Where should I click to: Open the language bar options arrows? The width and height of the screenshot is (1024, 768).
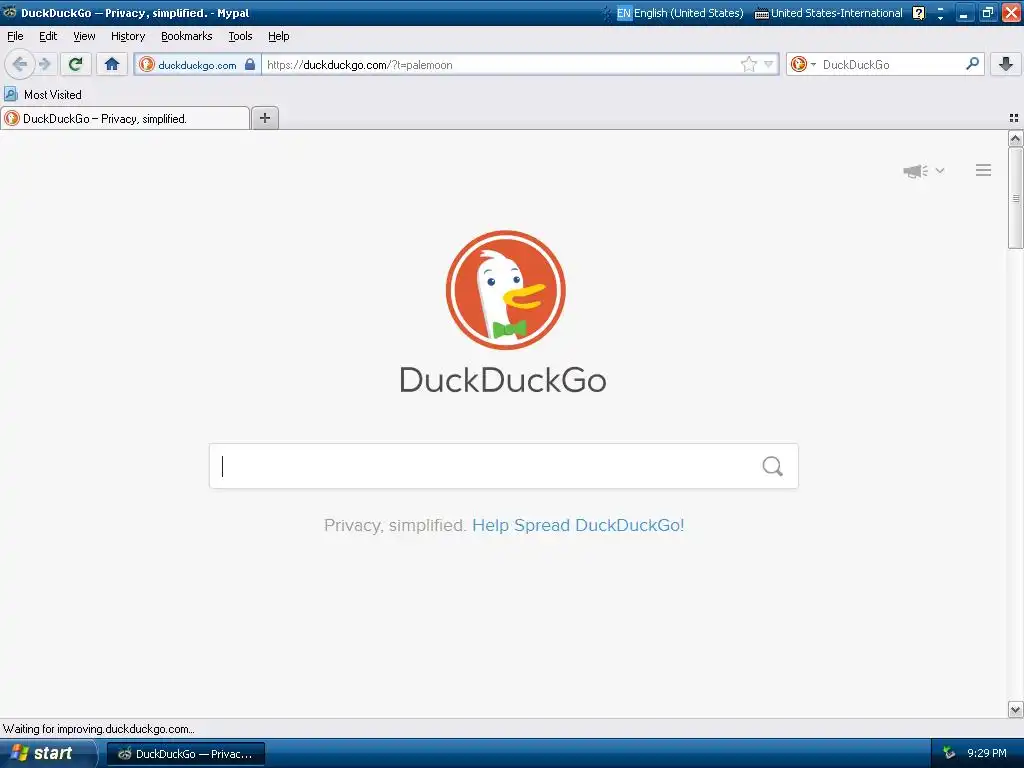[x=940, y=13]
